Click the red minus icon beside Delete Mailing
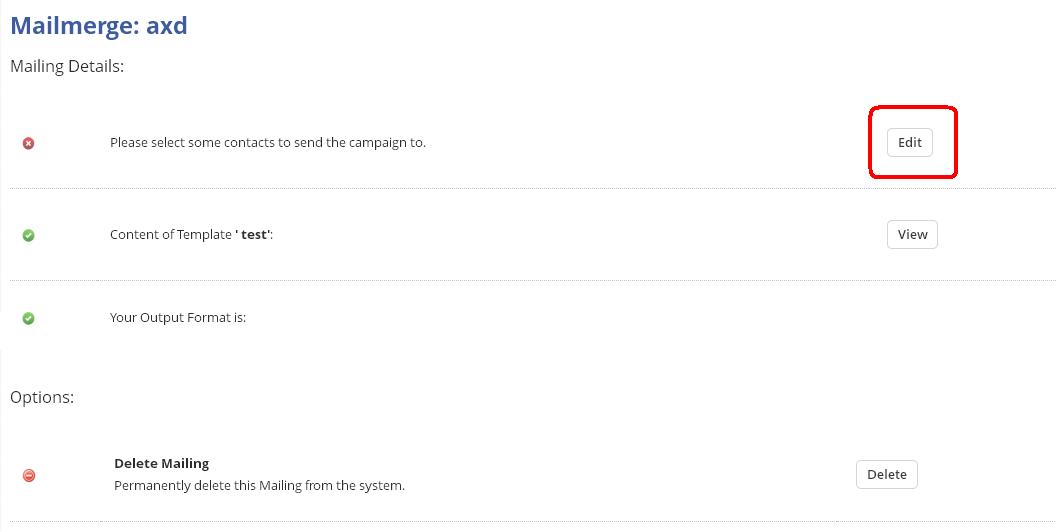The height and width of the screenshot is (531, 1056). [29, 476]
